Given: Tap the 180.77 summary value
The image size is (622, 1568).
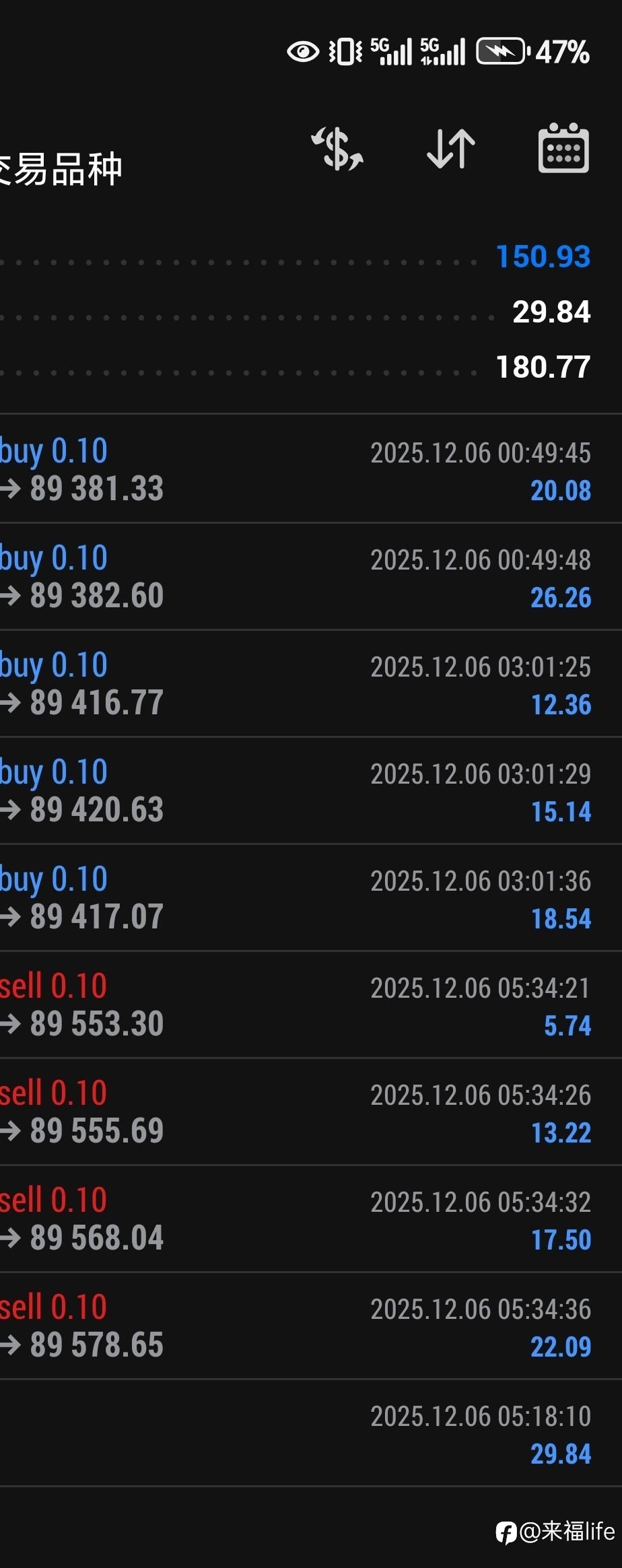Looking at the screenshot, I should 543,367.
